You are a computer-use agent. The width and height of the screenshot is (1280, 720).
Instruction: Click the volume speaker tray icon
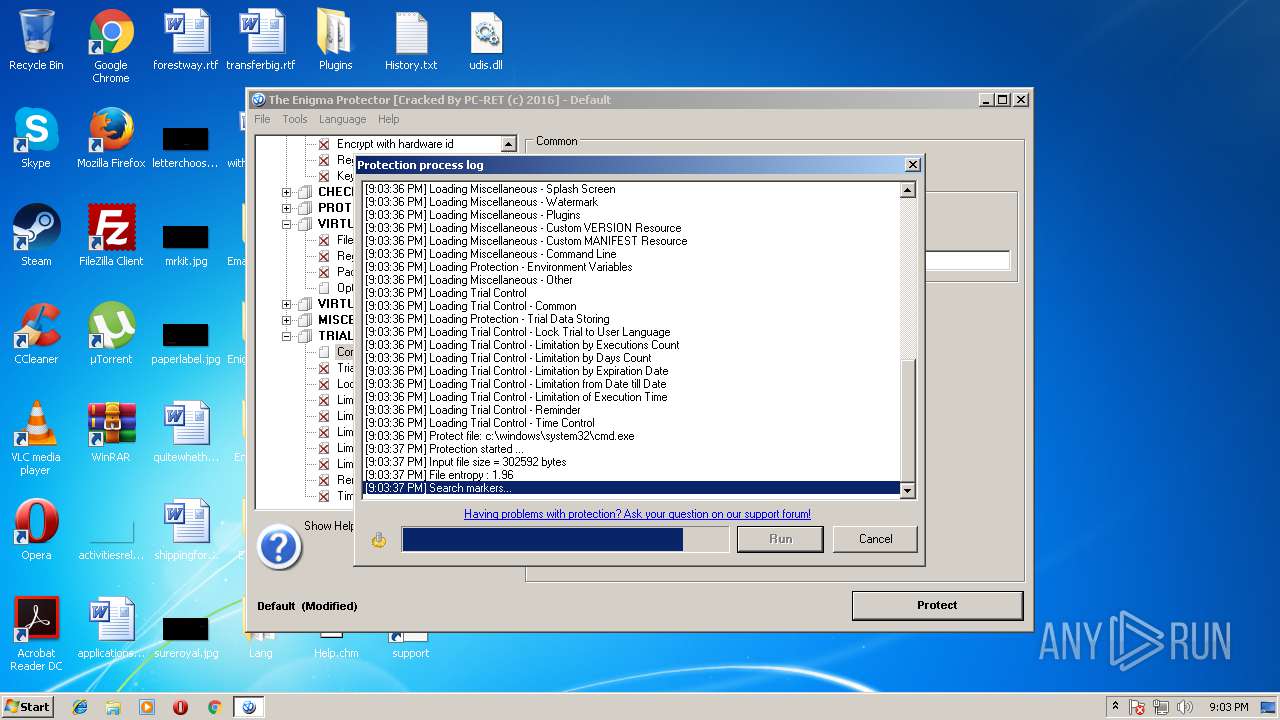(x=1184, y=707)
